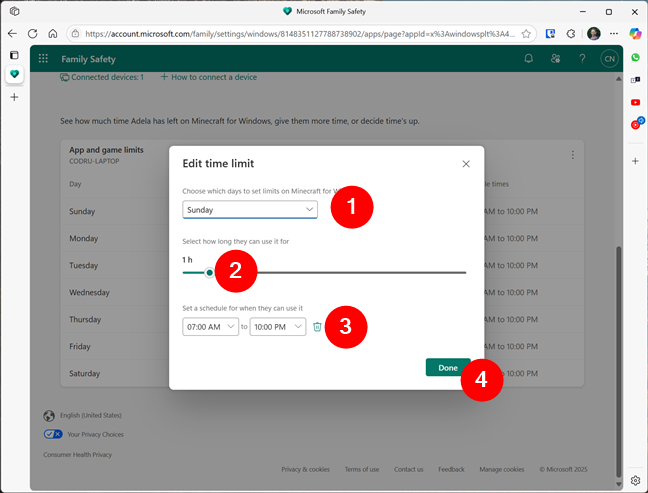Open the browser home page
Screen dimensions: 648x493
(52, 33)
